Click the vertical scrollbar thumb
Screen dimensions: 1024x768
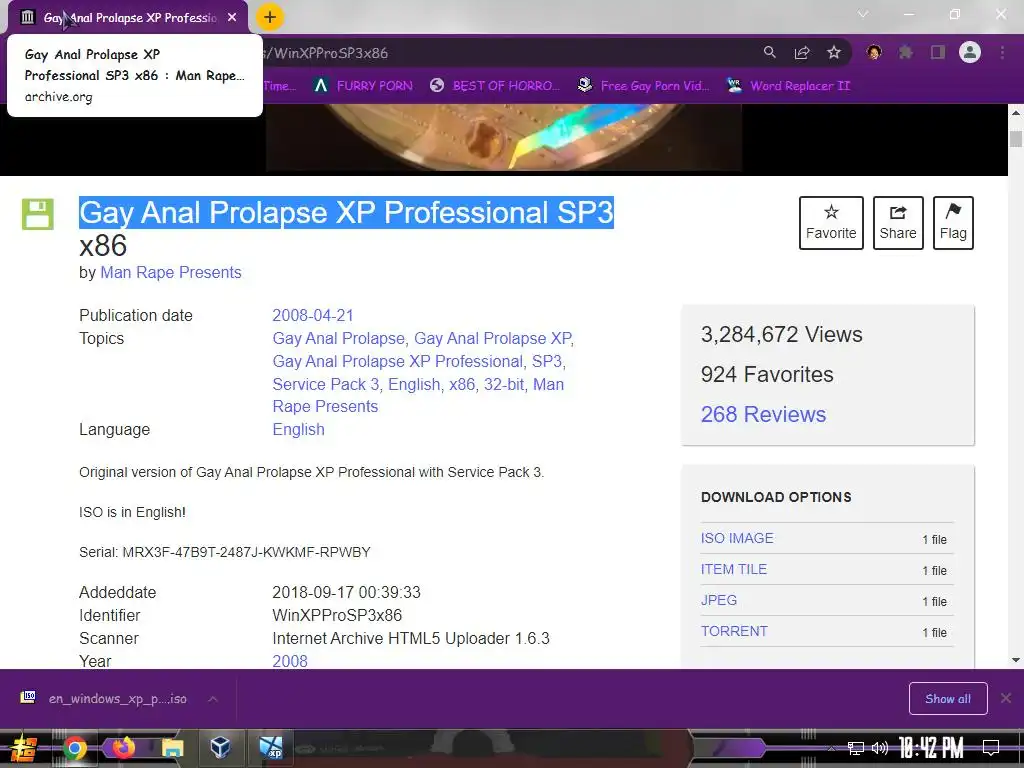point(1016,138)
